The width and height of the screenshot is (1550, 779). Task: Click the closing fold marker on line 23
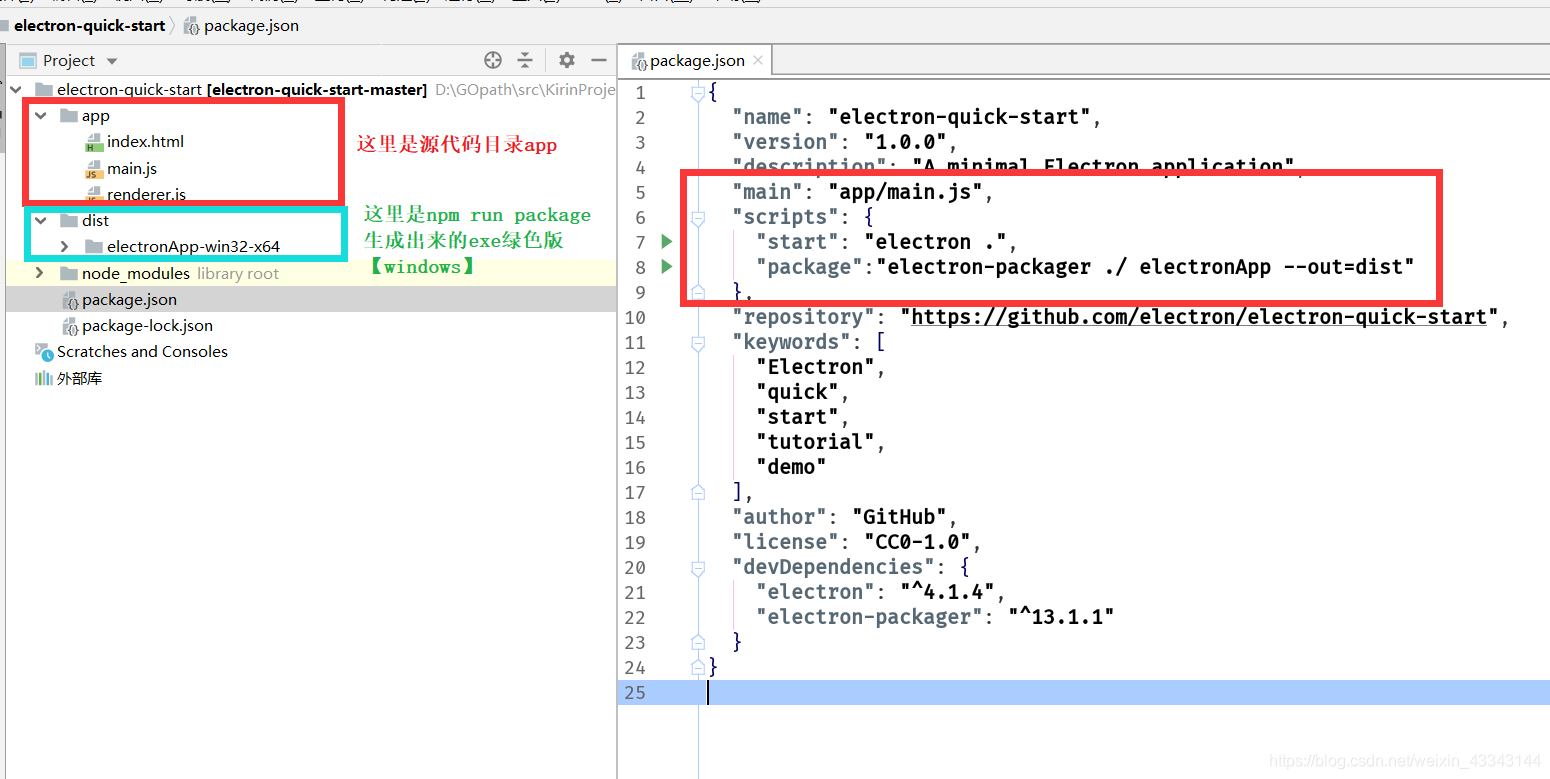click(x=698, y=642)
